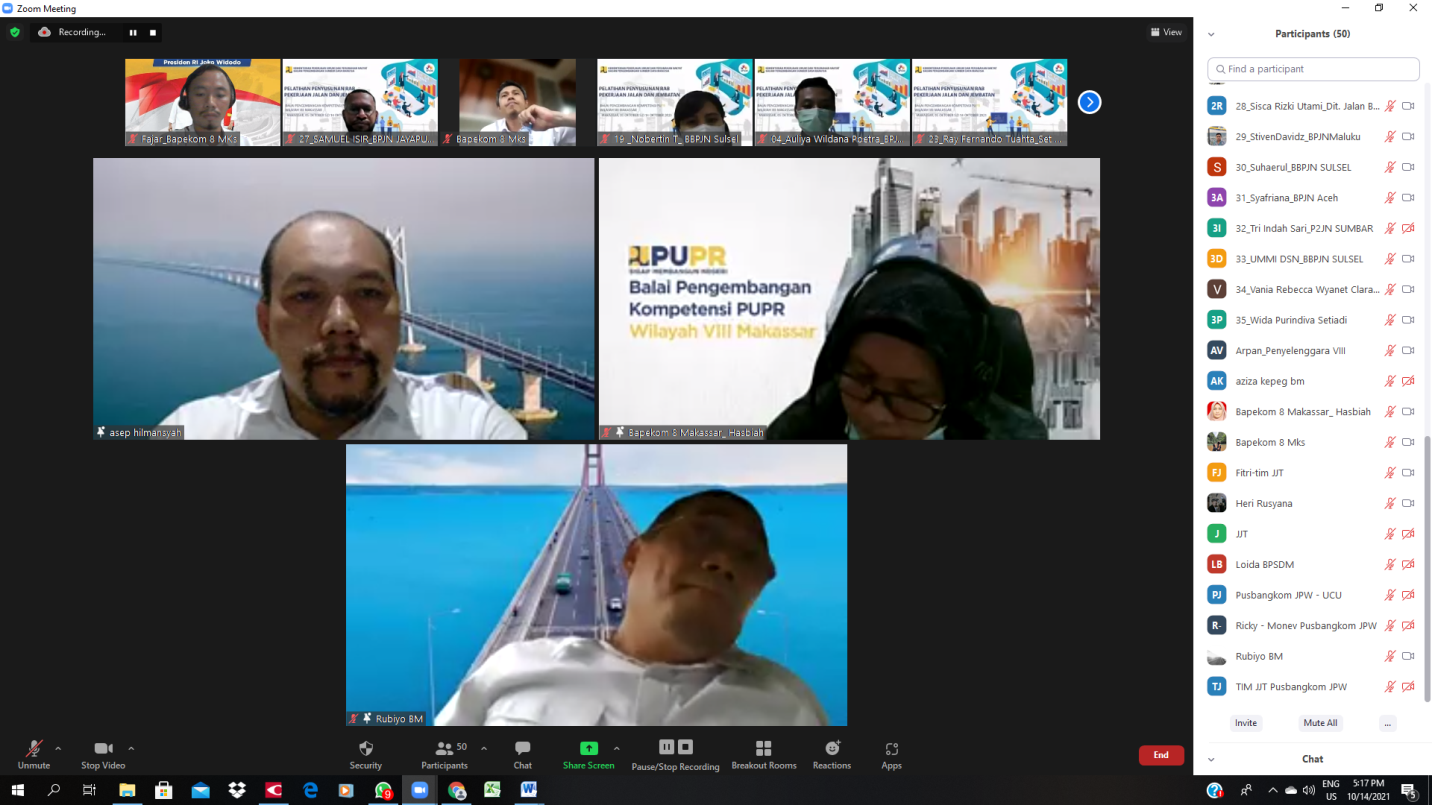Open Microsoft Word from the taskbar
The height and width of the screenshot is (805, 1432).
coord(529,790)
